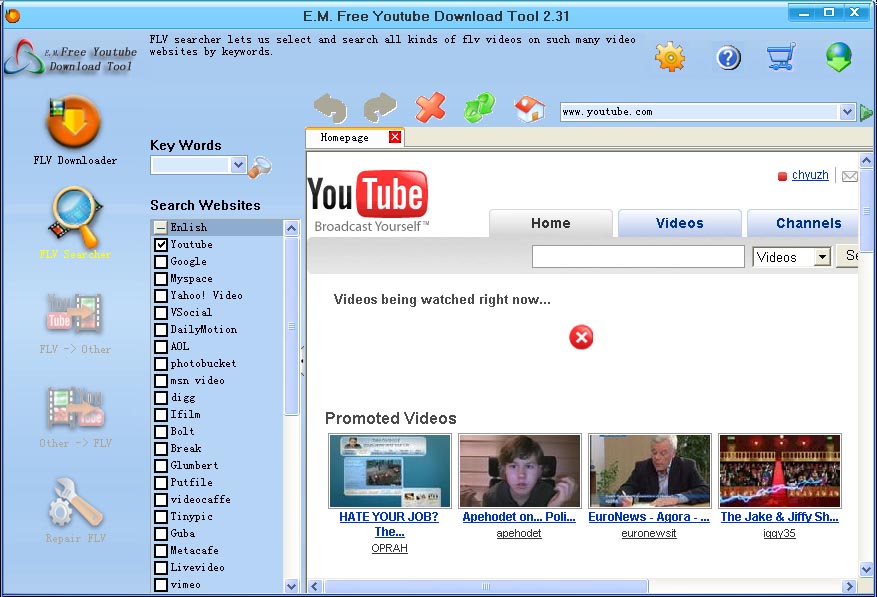Check the Google checkbox
This screenshot has width=877, height=597.
pos(161,262)
